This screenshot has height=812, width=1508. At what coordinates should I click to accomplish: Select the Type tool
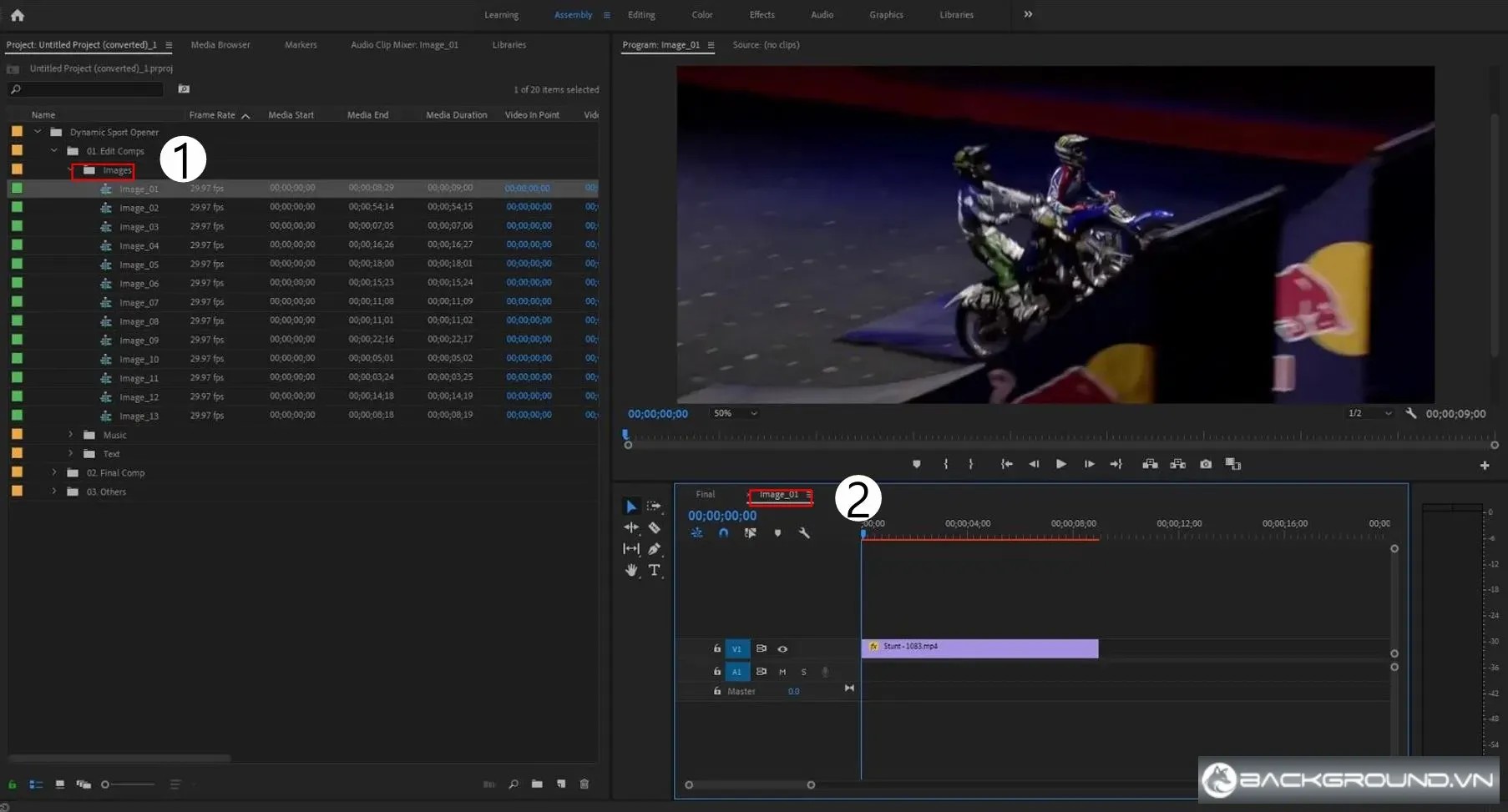point(655,570)
